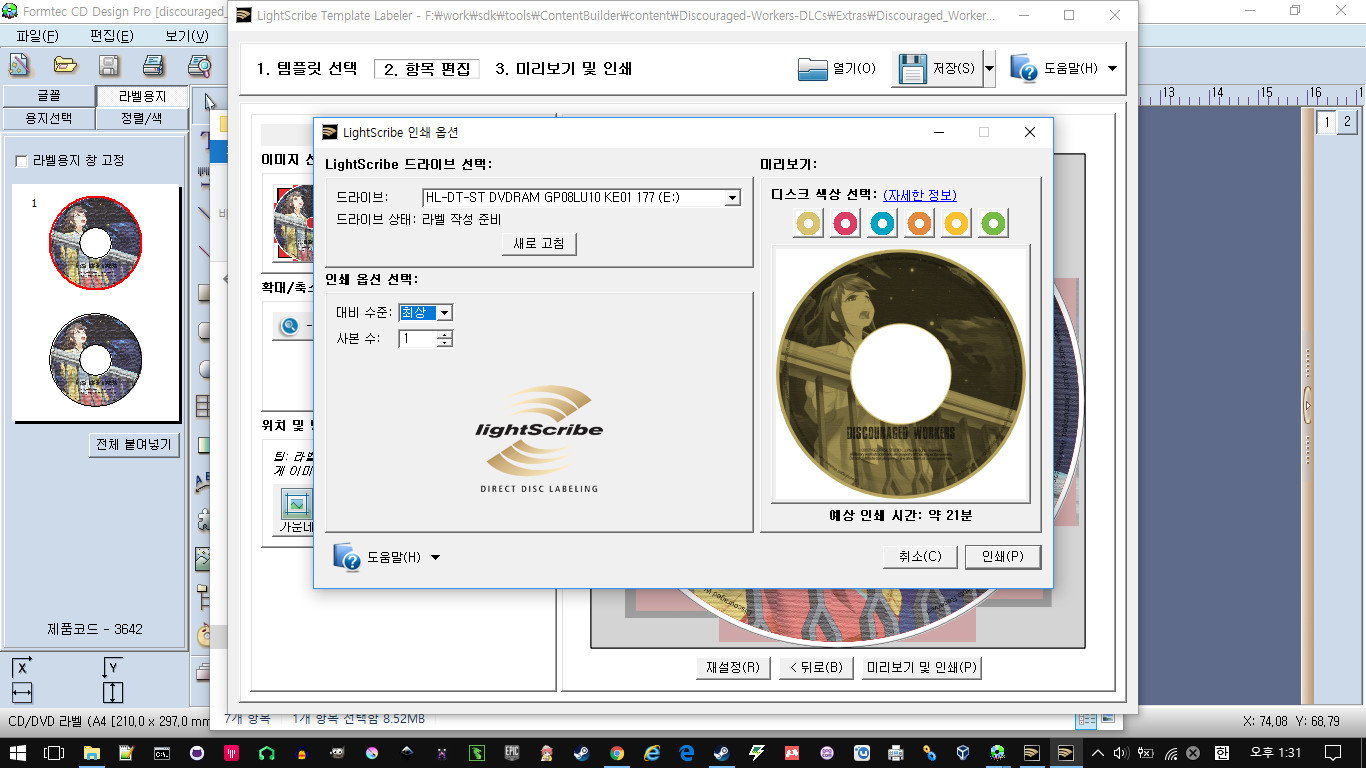Screen dimensions: 1366x768
Task: Select page 1 button in Formtec
Action: click(x=1327, y=122)
